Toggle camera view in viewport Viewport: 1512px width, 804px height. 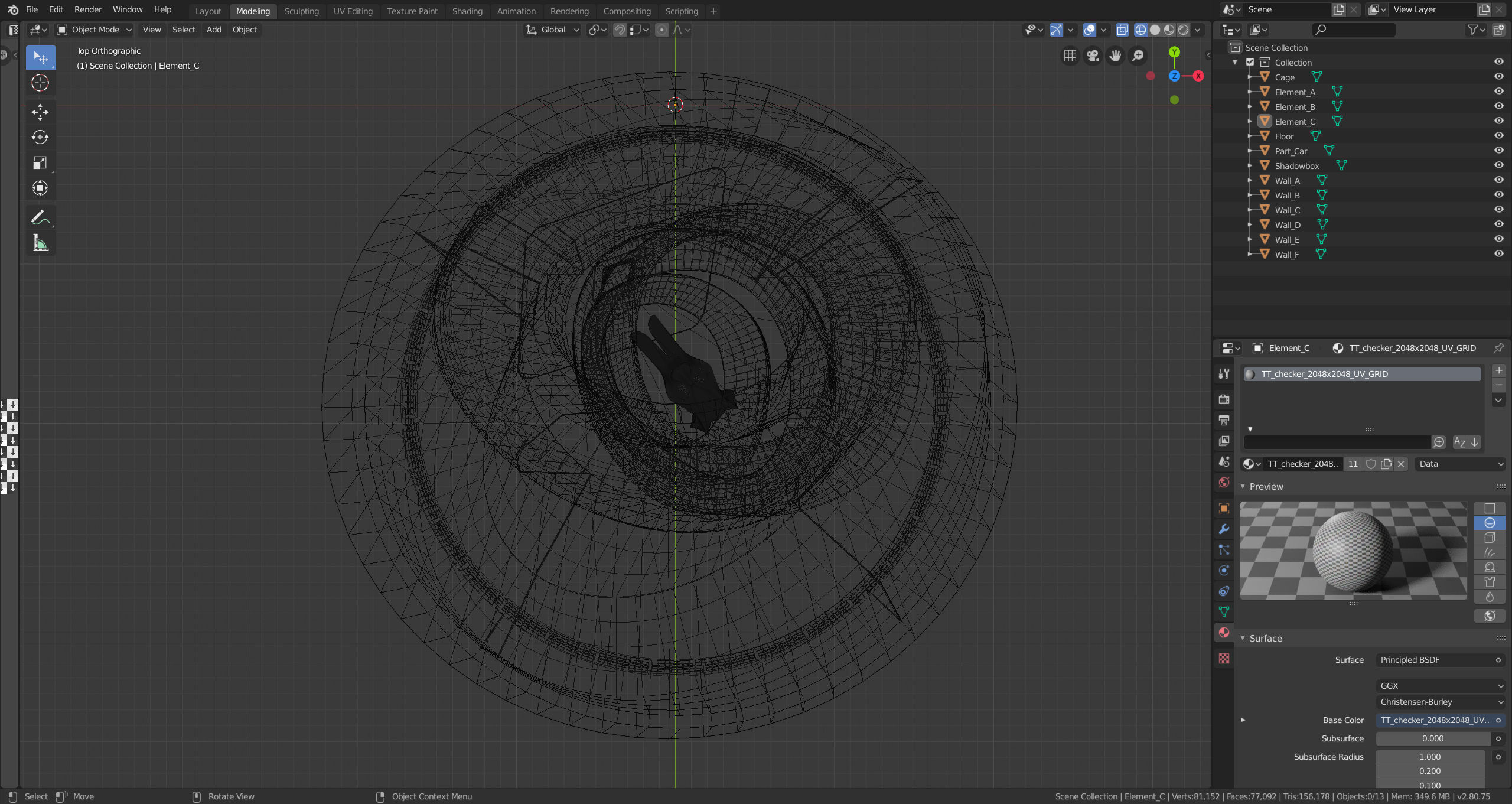click(x=1093, y=56)
